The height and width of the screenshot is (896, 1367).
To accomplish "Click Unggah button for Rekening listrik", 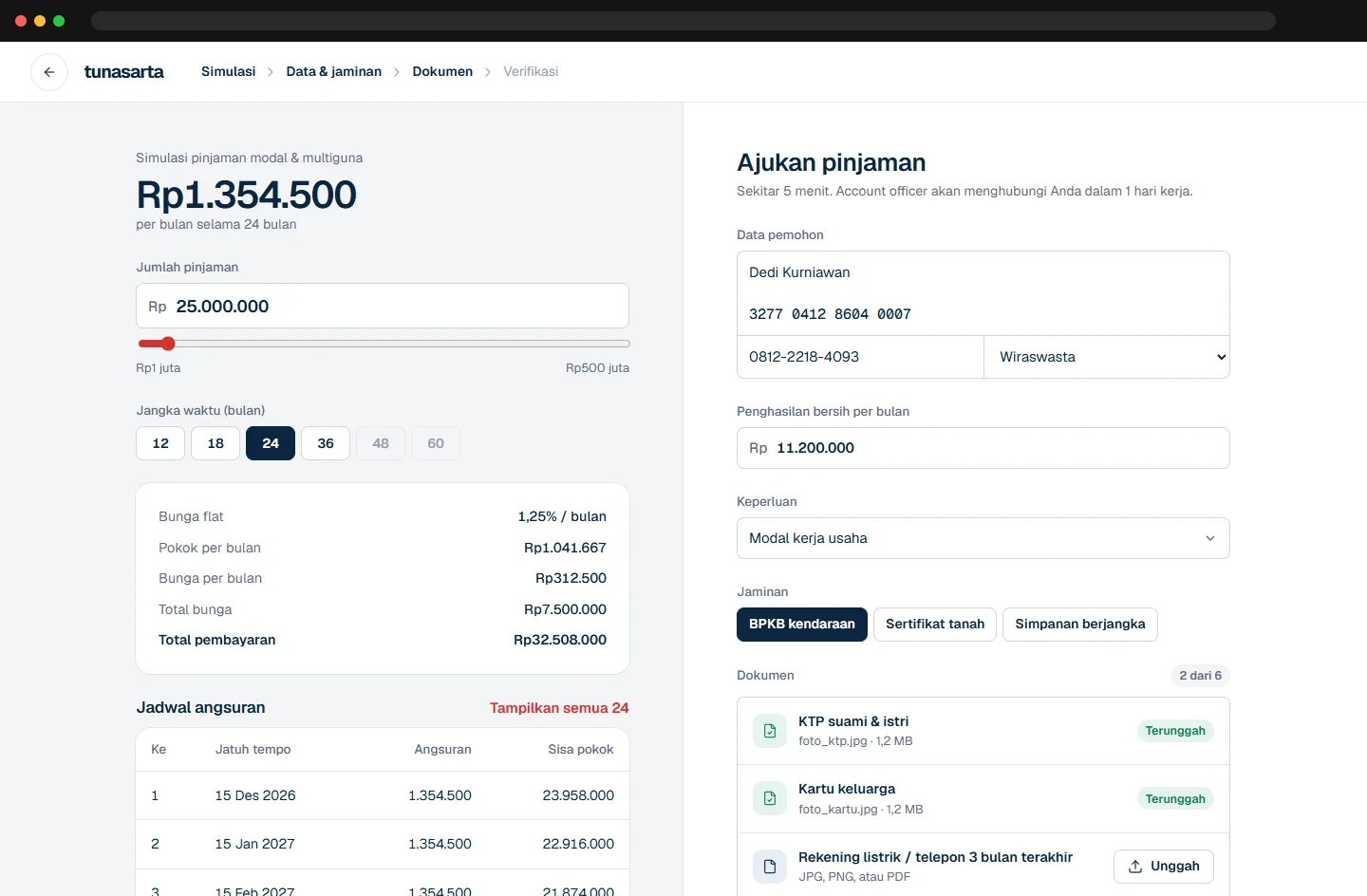I will pos(1164,867).
